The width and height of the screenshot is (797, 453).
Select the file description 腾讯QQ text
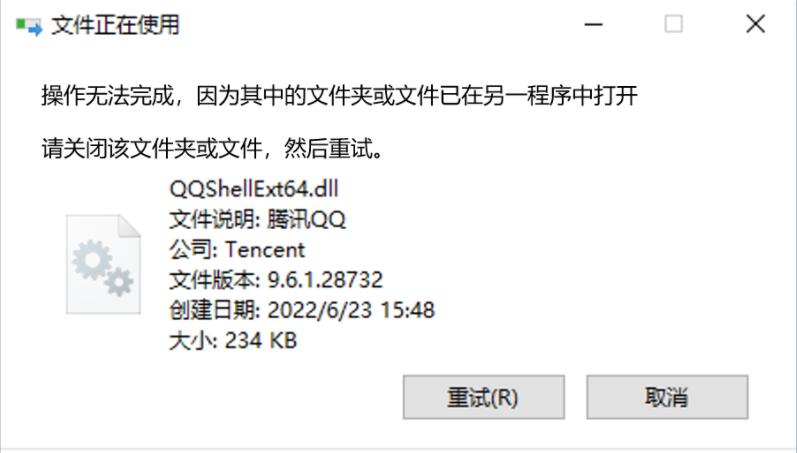(x=306, y=220)
